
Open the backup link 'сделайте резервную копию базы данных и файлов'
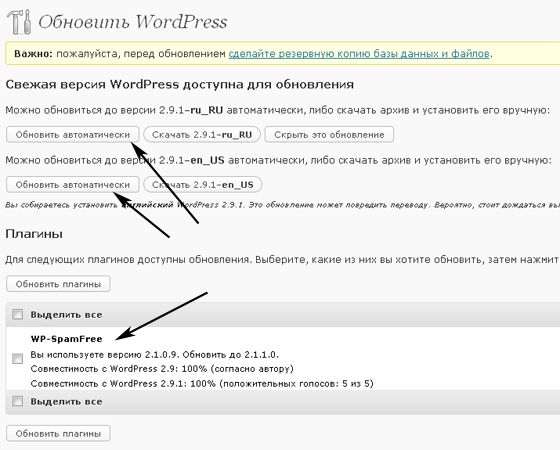coord(359,54)
